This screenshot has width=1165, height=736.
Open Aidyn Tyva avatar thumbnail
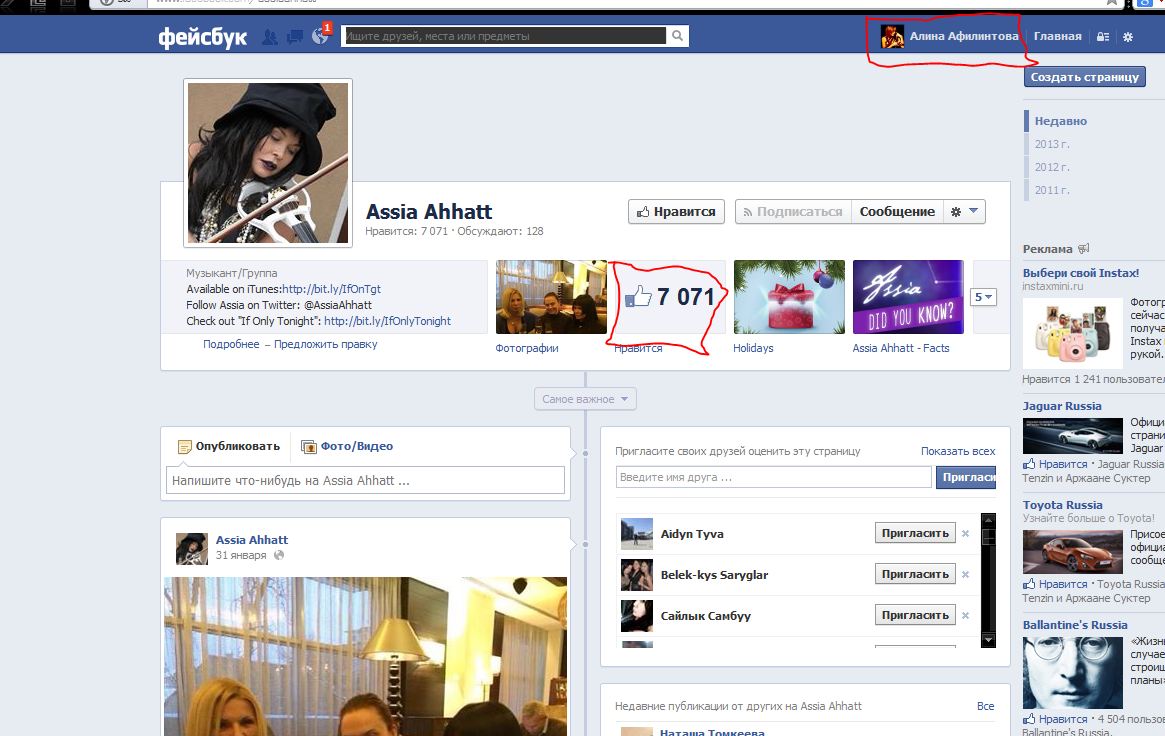(636, 533)
